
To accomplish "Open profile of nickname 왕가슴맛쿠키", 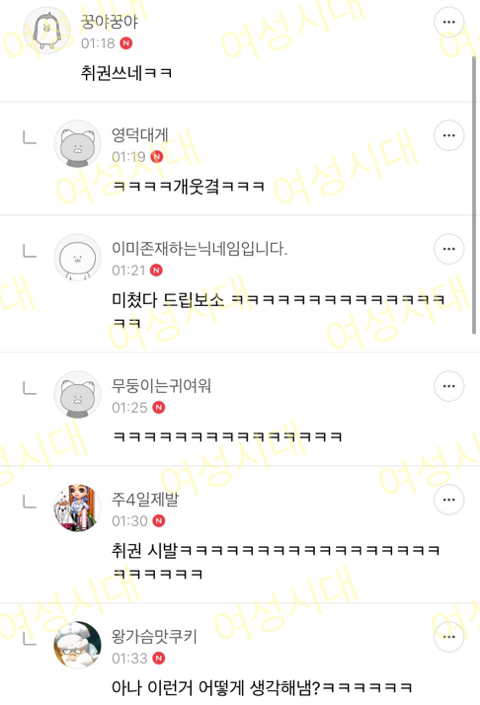I will [x=154, y=636].
